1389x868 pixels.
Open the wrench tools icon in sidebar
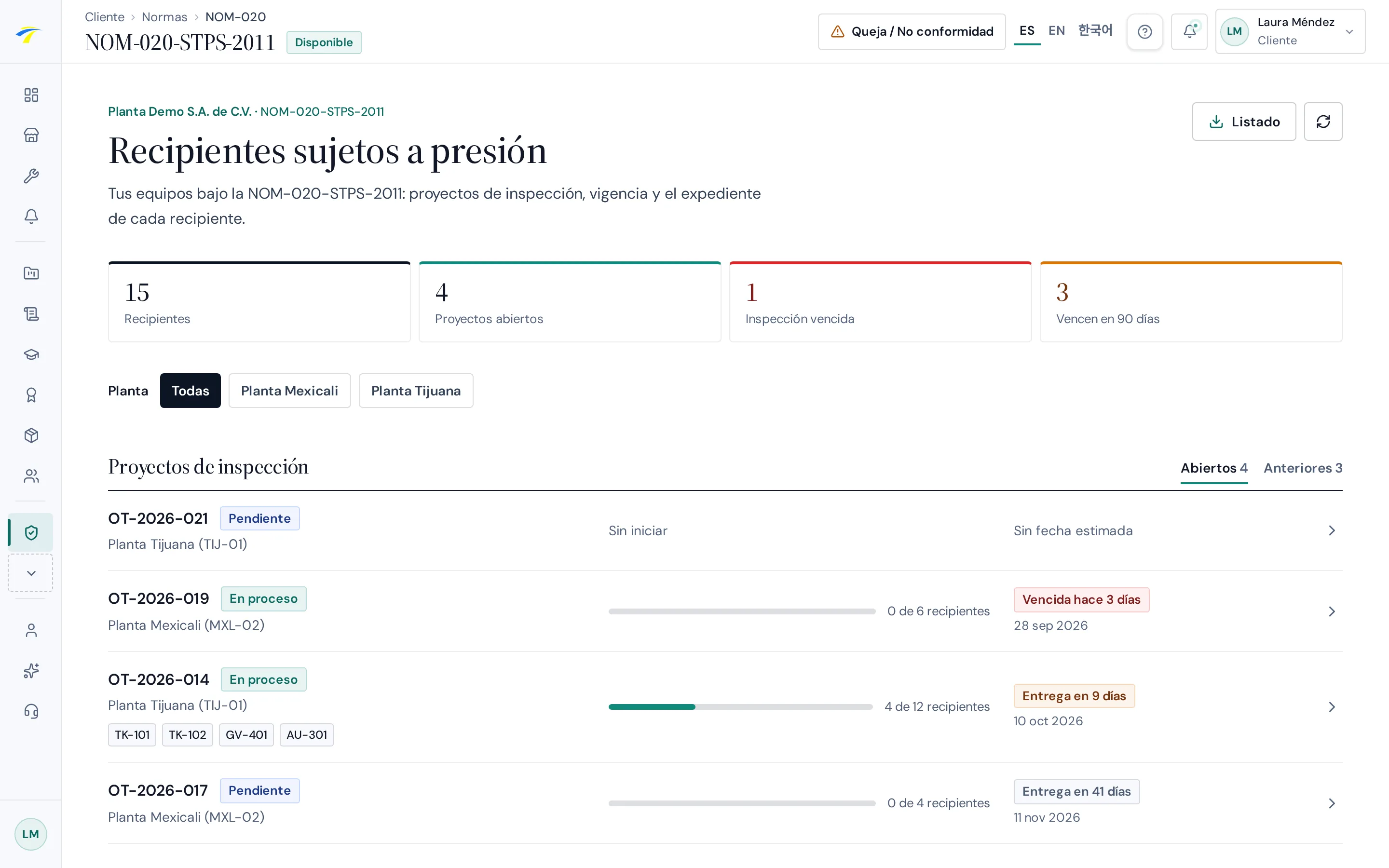pos(31,176)
